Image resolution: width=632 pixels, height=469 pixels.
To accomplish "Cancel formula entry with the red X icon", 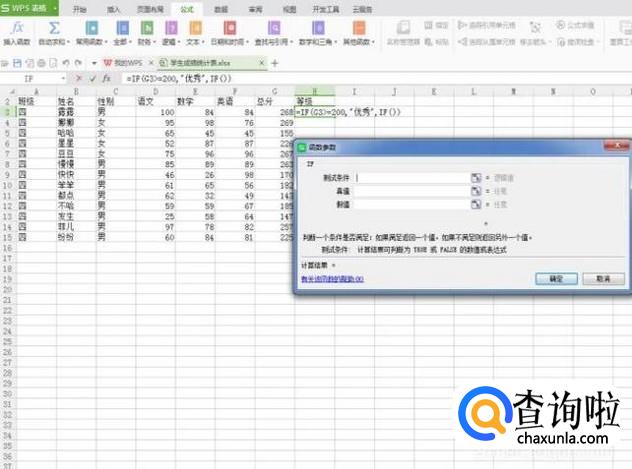I will [x=79, y=79].
